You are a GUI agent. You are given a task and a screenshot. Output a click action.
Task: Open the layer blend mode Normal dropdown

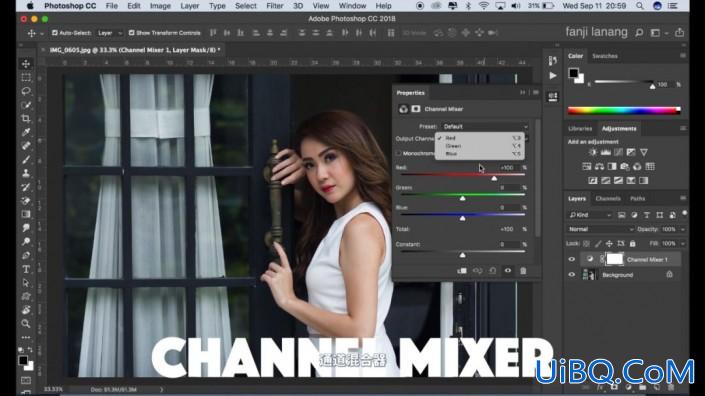click(600, 229)
